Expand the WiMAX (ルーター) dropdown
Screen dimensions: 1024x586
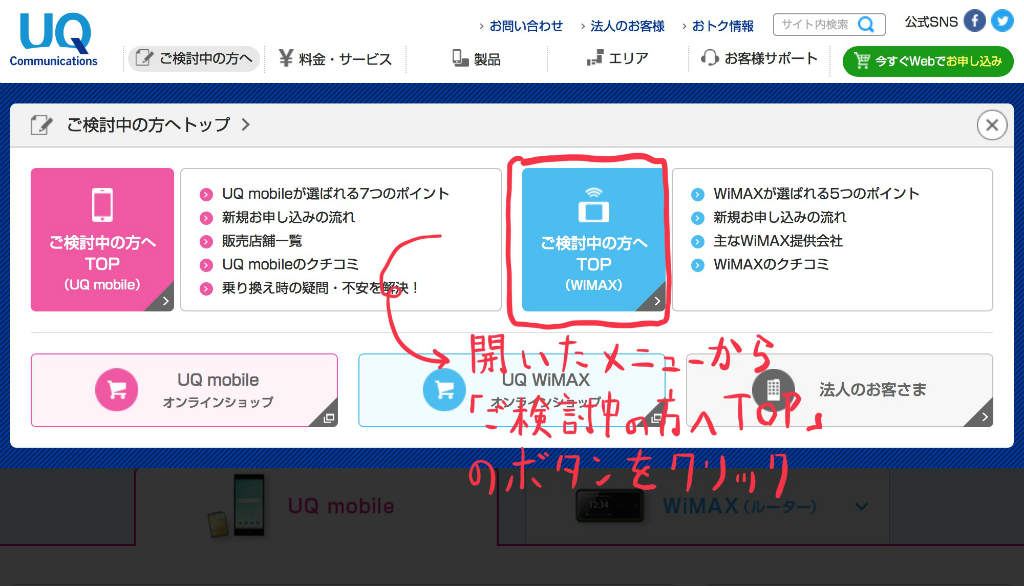[x=862, y=507]
